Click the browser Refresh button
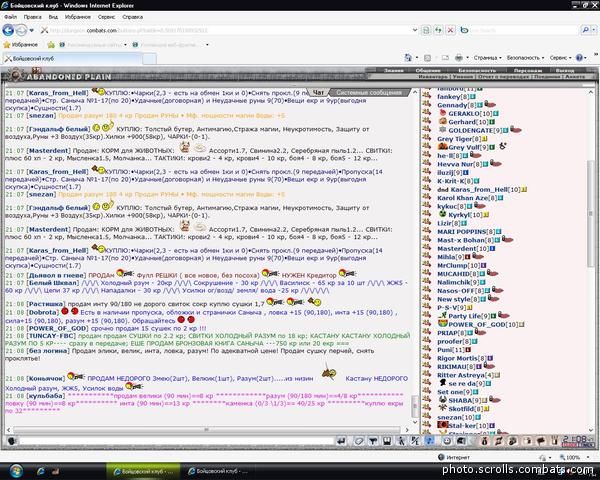Viewport: 600px width, 480px height. [438, 30]
